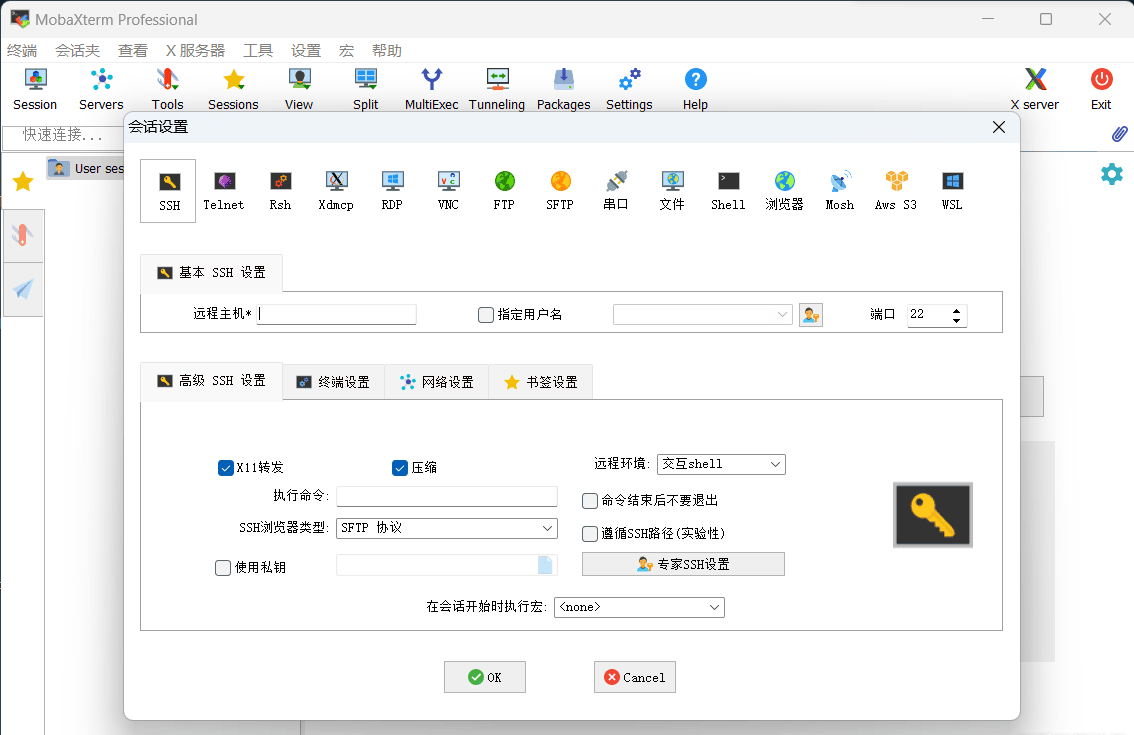Click the teal gear icon at right
This screenshot has height=735, width=1134.
point(1112,174)
